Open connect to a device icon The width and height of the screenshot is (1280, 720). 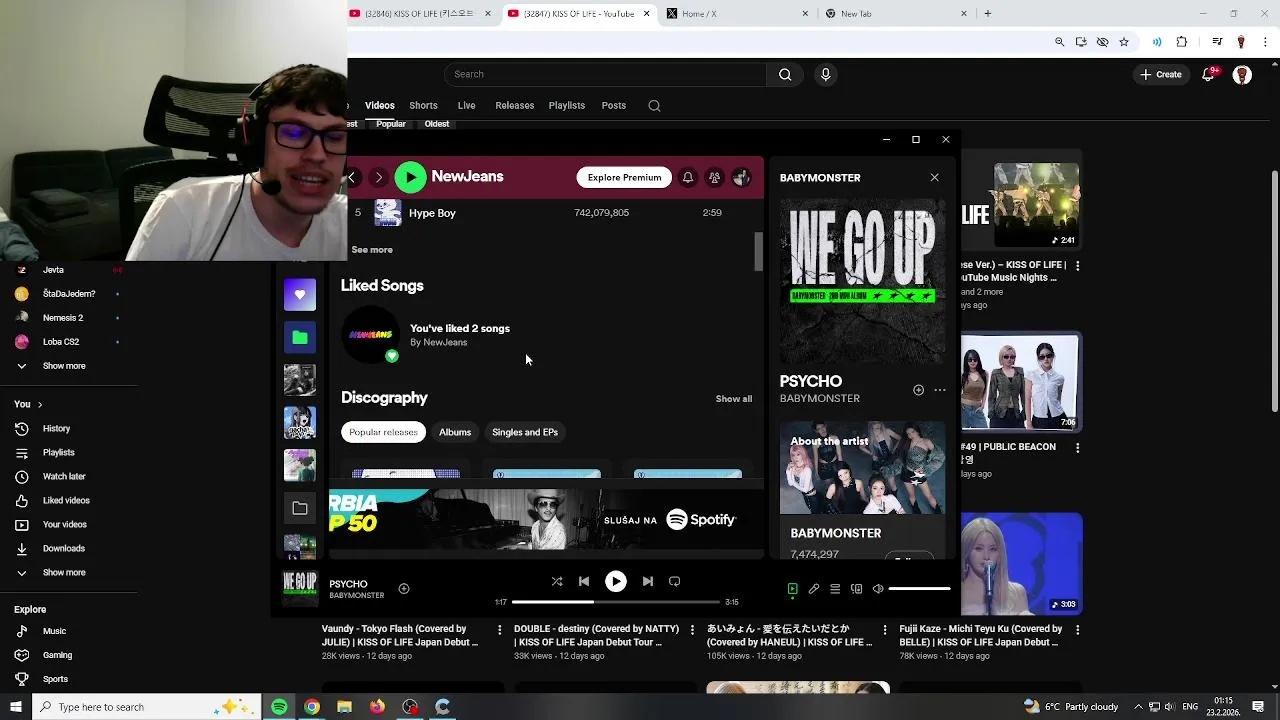point(856,589)
